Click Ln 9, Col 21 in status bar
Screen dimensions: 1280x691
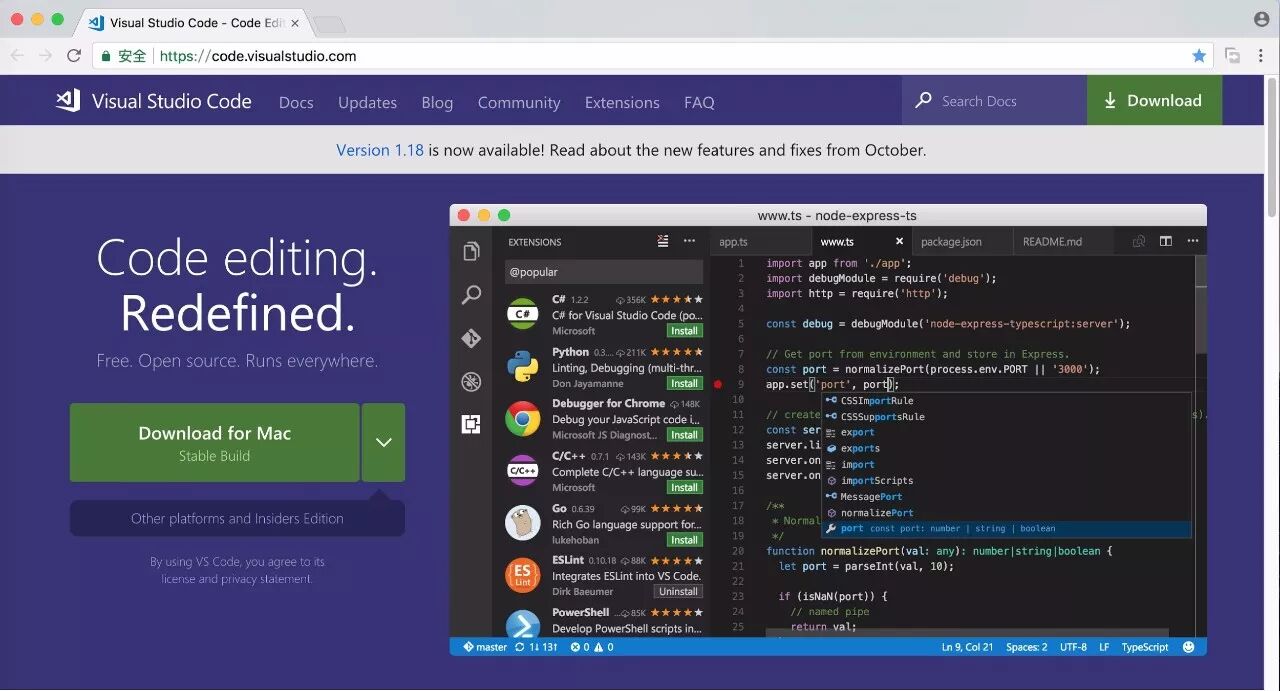(x=967, y=647)
